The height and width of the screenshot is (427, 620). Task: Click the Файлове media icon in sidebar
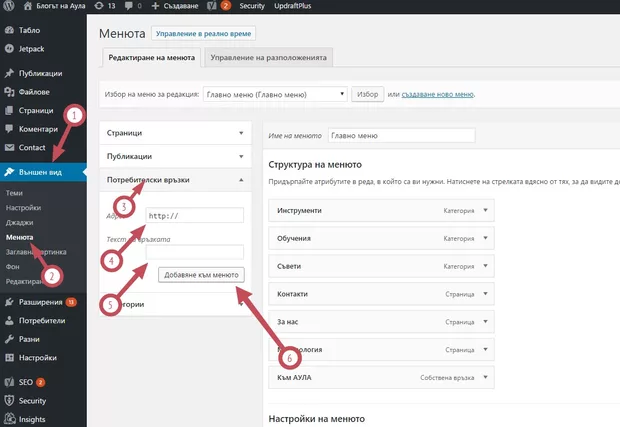[9, 92]
